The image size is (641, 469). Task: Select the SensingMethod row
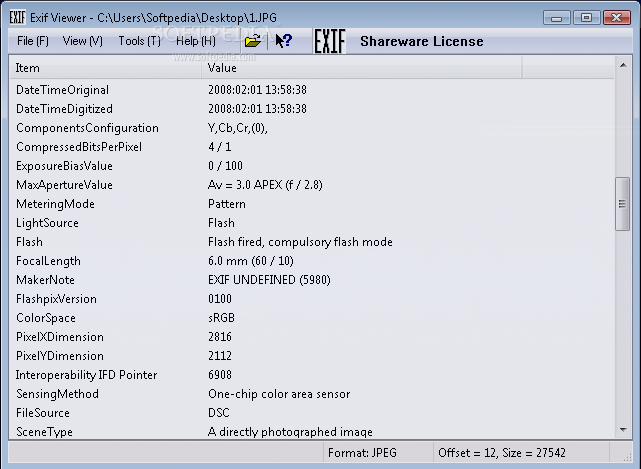pos(312,394)
